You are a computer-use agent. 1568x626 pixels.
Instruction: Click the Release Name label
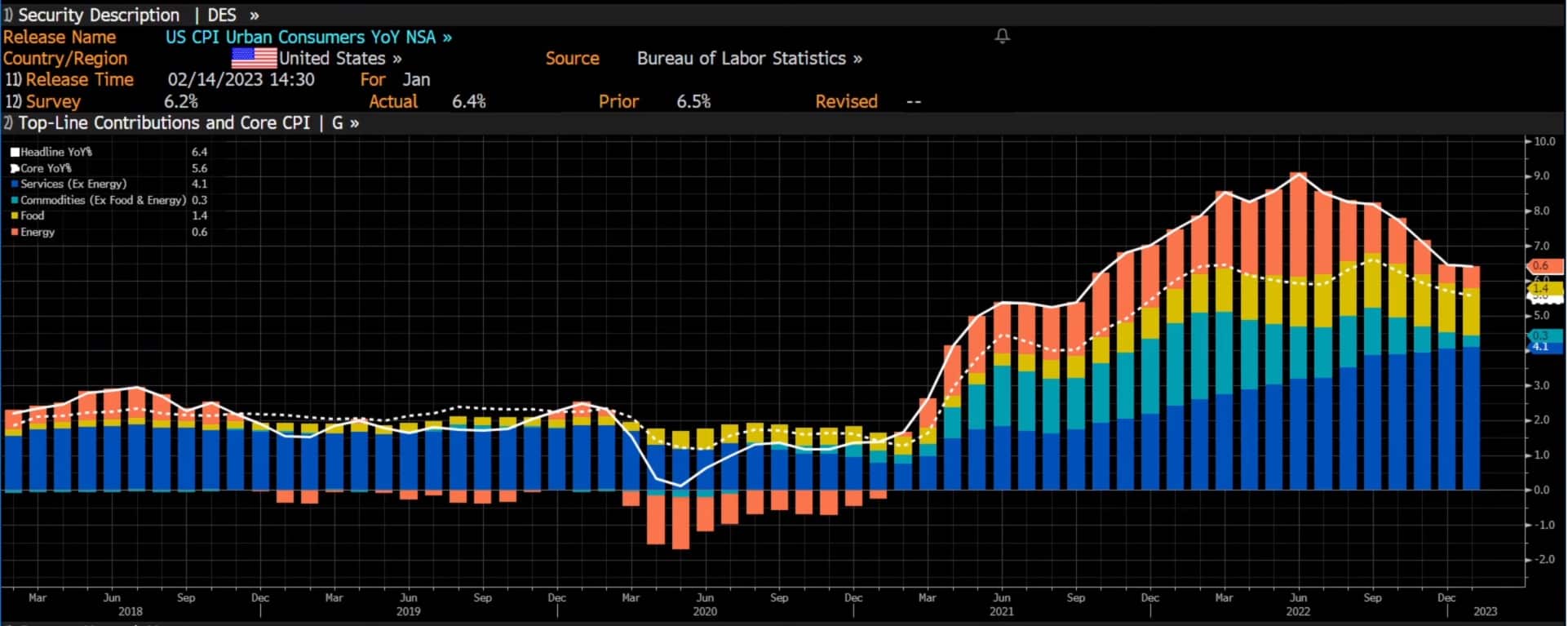60,37
